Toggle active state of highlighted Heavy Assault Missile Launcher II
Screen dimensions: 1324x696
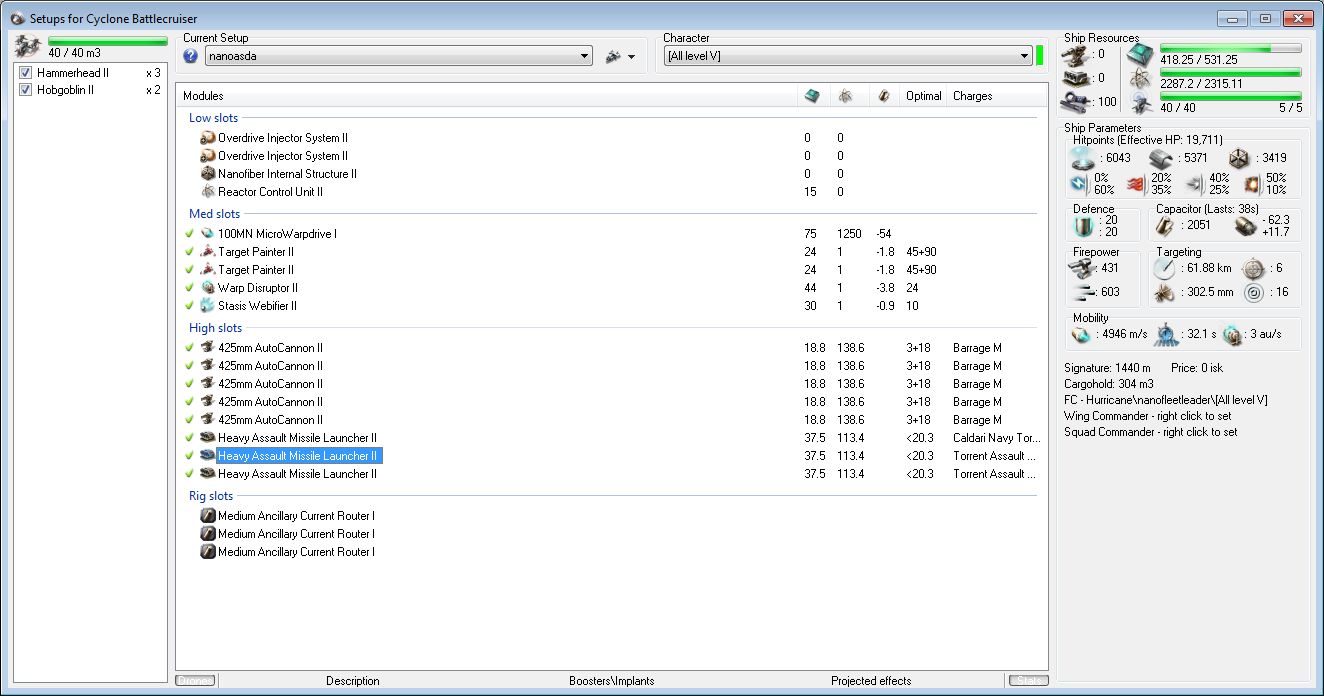click(x=190, y=456)
